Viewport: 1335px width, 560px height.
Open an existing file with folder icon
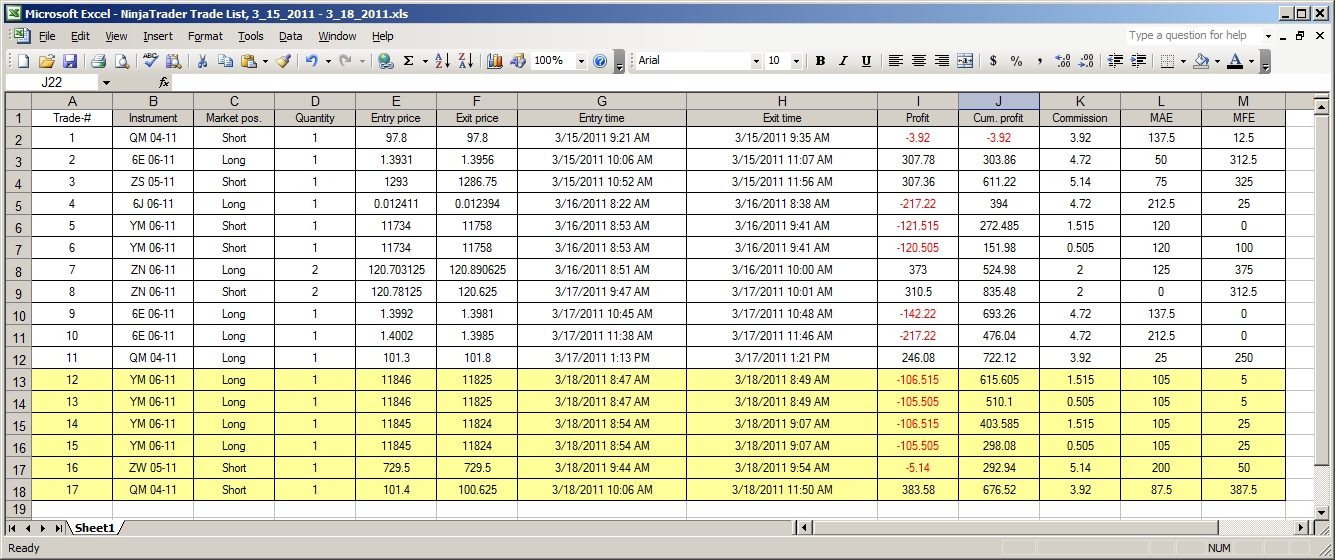[x=47, y=61]
